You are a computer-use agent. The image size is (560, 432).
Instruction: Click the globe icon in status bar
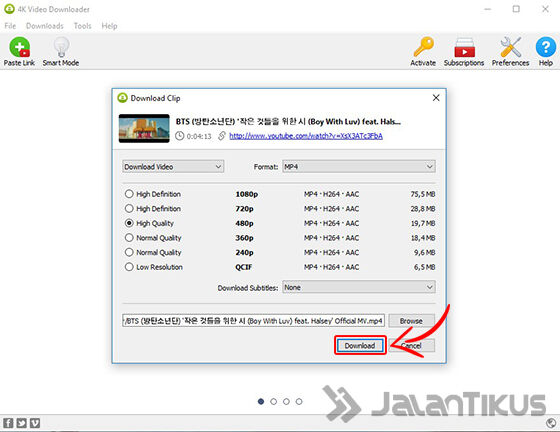[x=551, y=423]
